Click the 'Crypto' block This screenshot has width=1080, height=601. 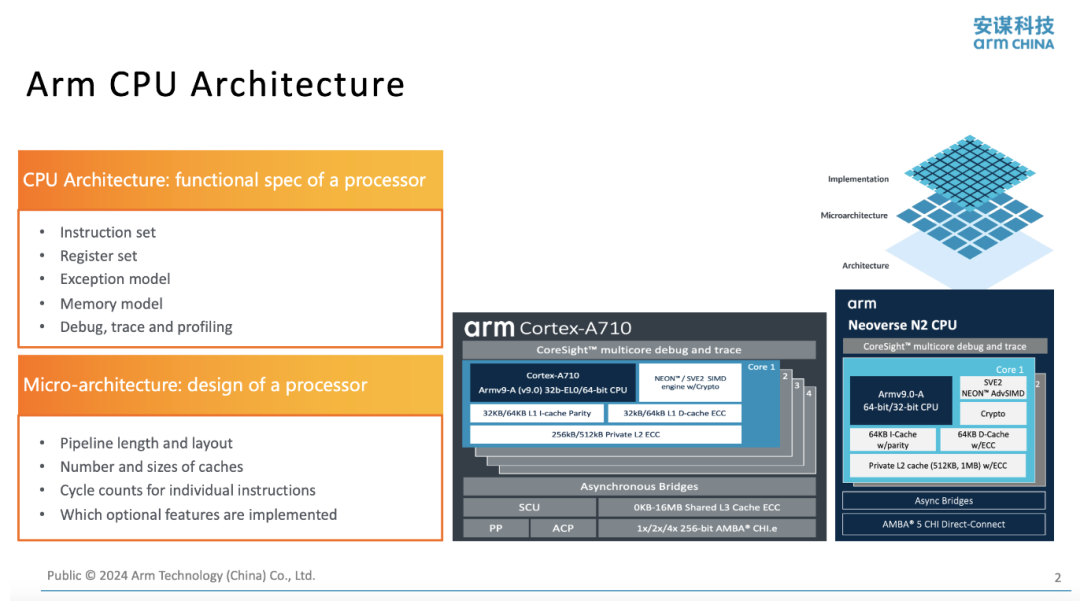993,414
